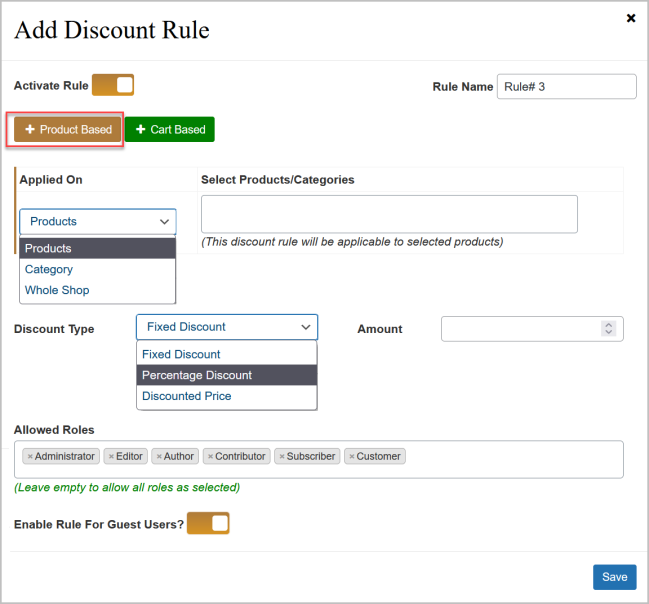Screen dimensions: 649x604
Task: Remove the Customer role tag
Action: [x=351, y=457]
